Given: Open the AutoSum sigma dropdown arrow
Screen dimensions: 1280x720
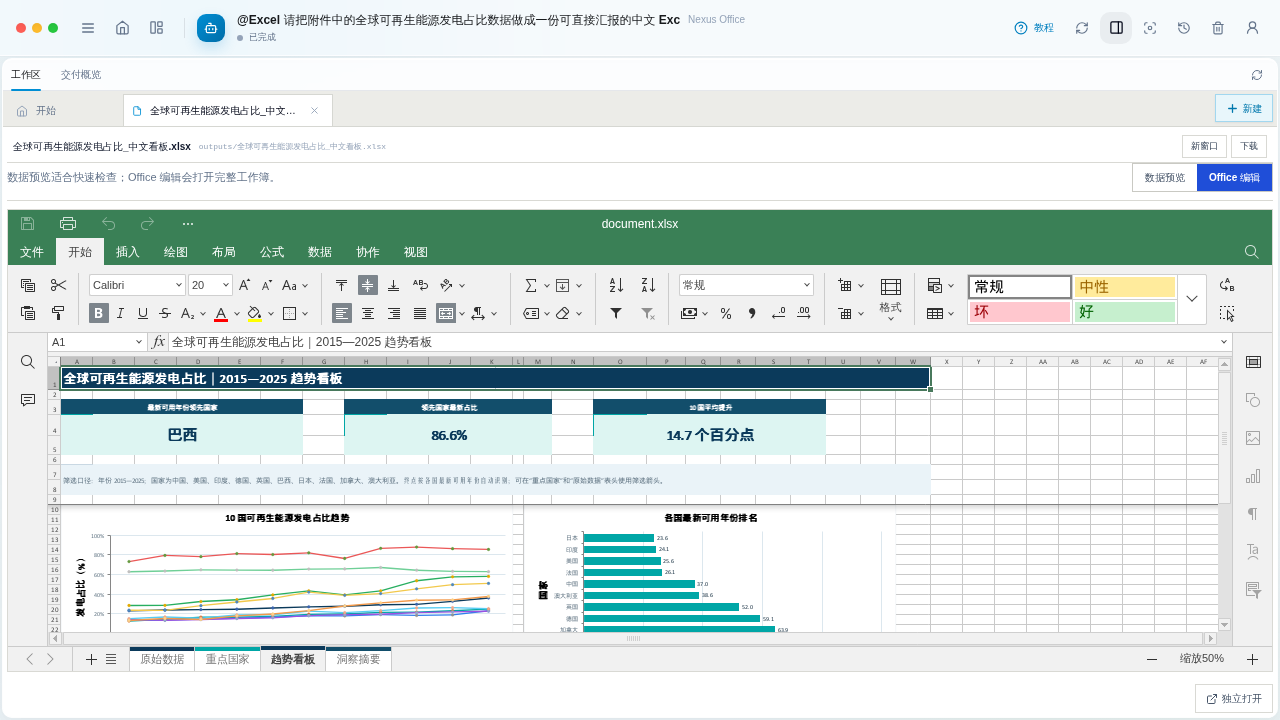Looking at the screenshot, I should (545, 285).
